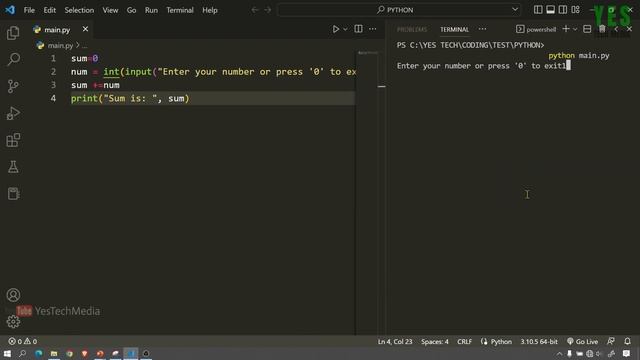
Task: Open the Terminal menu
Action: 180,10
